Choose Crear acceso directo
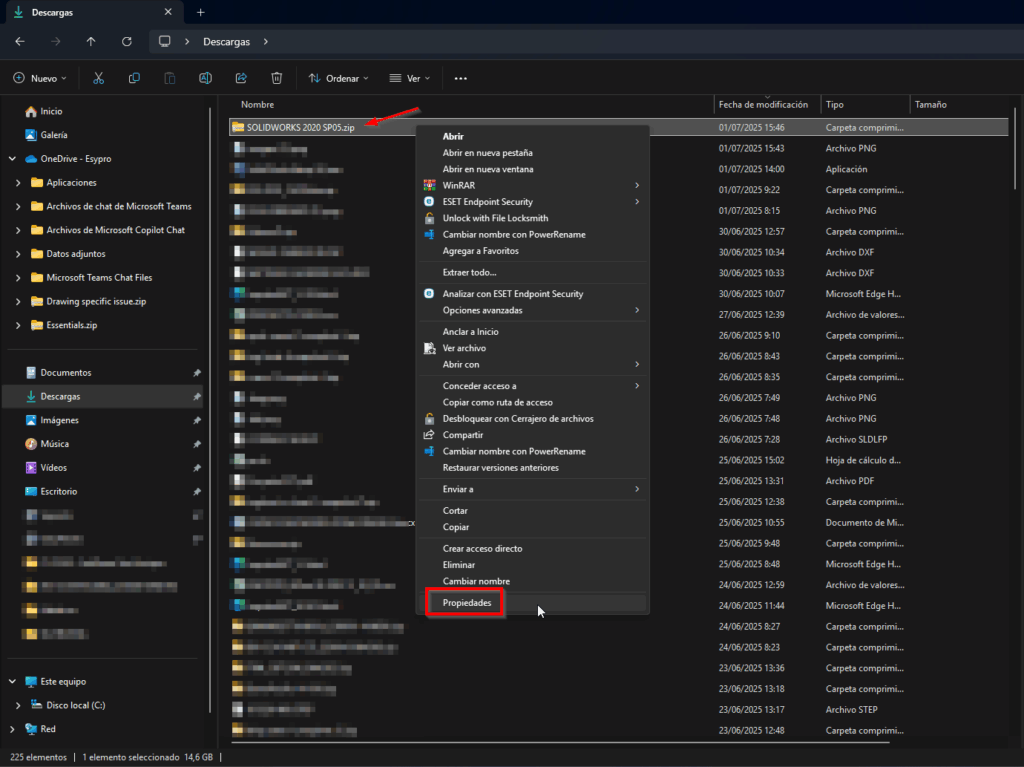The width and height of the screenshot is (1024, 767). [533, 549]
